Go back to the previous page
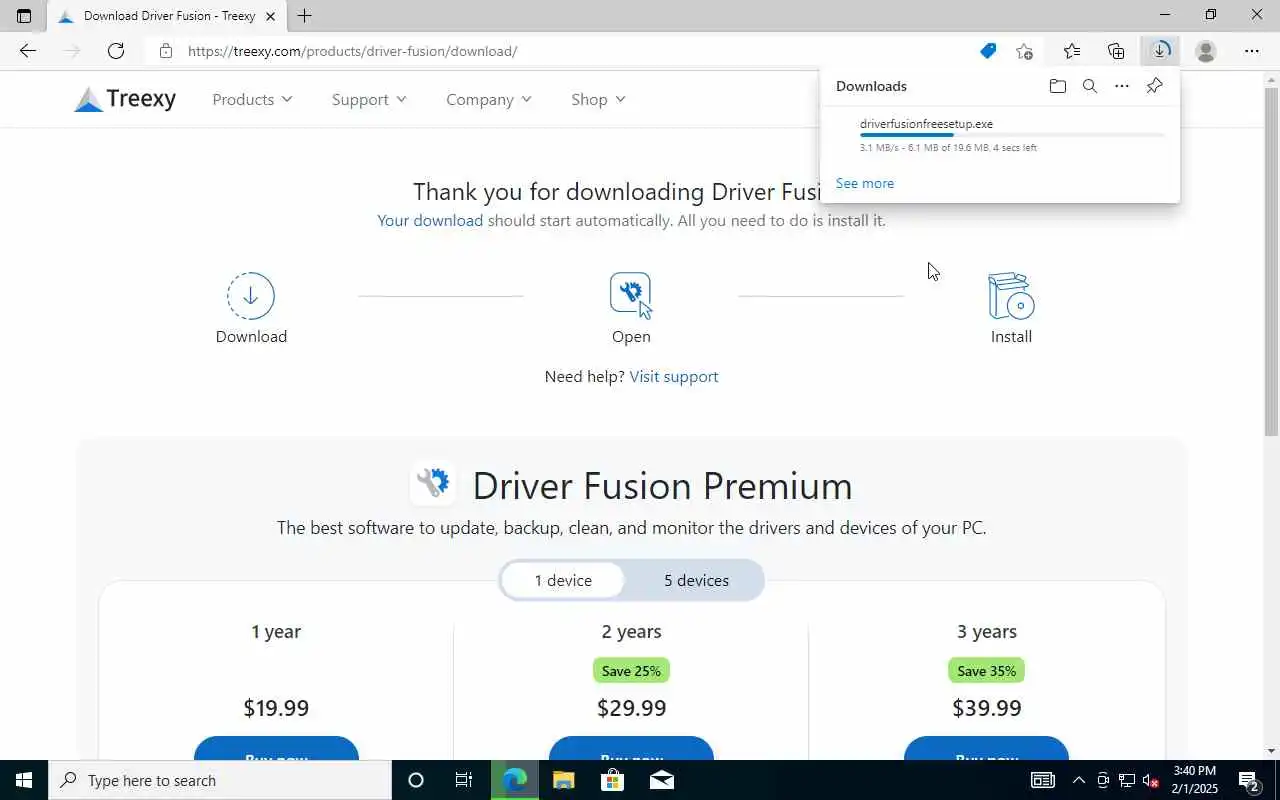 point(28,51)
